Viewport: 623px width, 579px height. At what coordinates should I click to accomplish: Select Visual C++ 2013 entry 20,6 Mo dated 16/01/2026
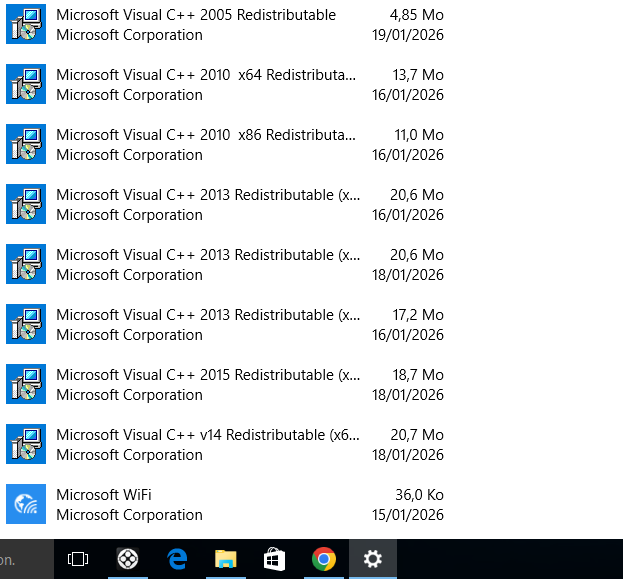pyautogui.click(x=208, y=195)
